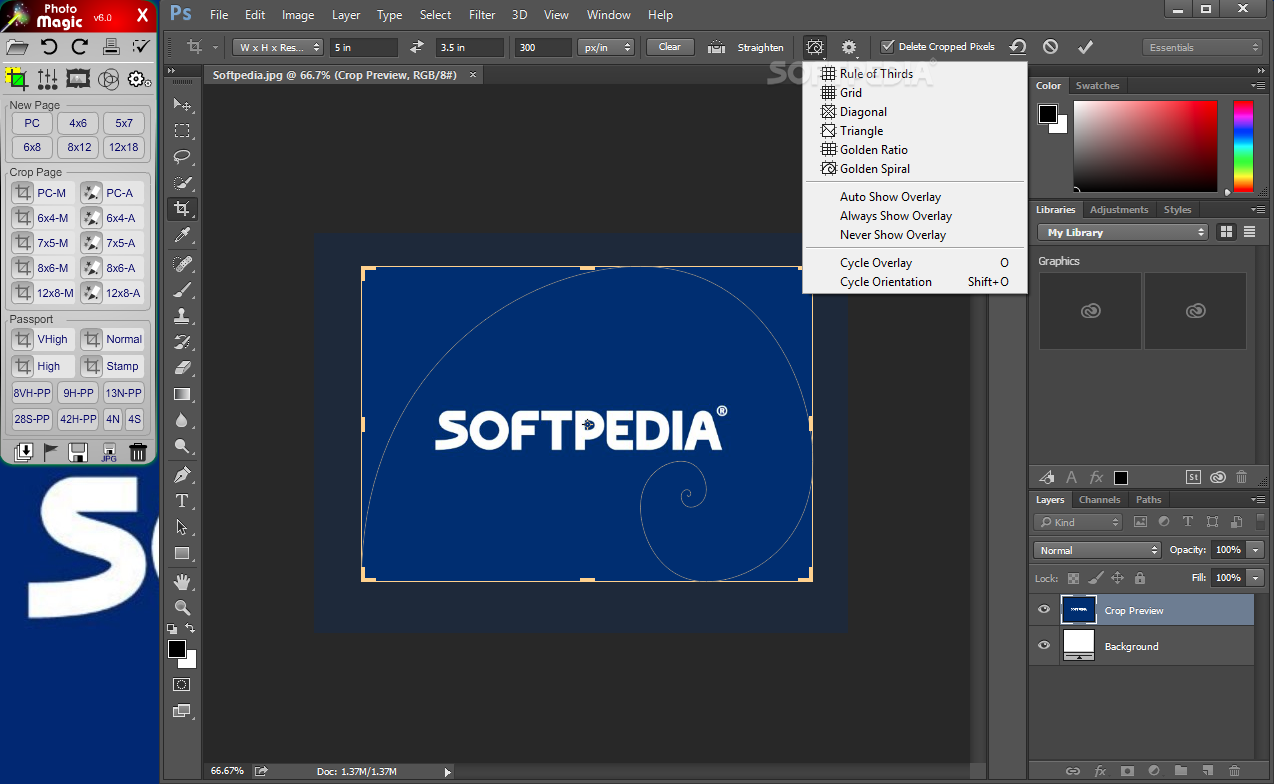
Task: Open the My Library dropdown
Action: 1123,232
